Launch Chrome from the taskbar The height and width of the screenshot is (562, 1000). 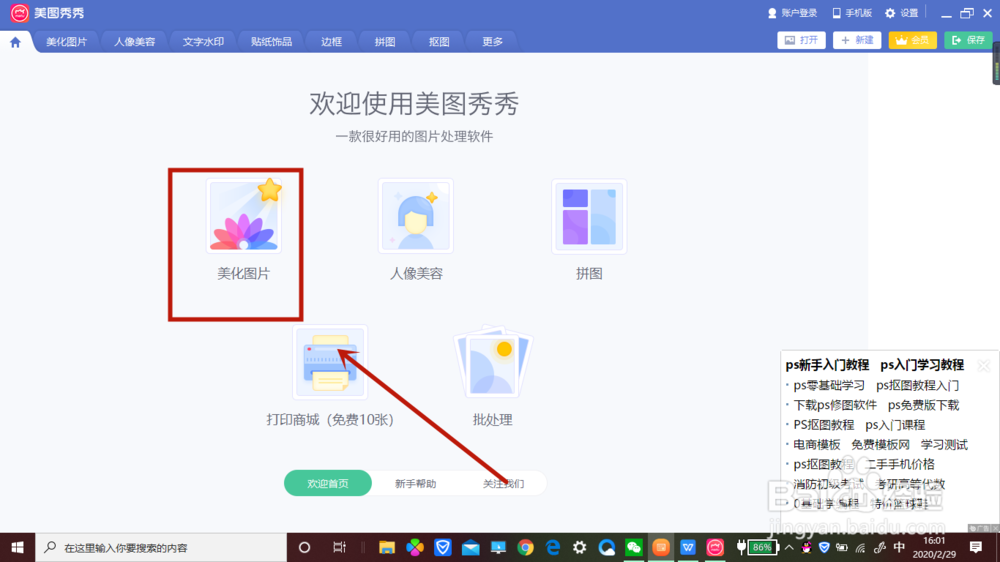(x=526, y=547)
